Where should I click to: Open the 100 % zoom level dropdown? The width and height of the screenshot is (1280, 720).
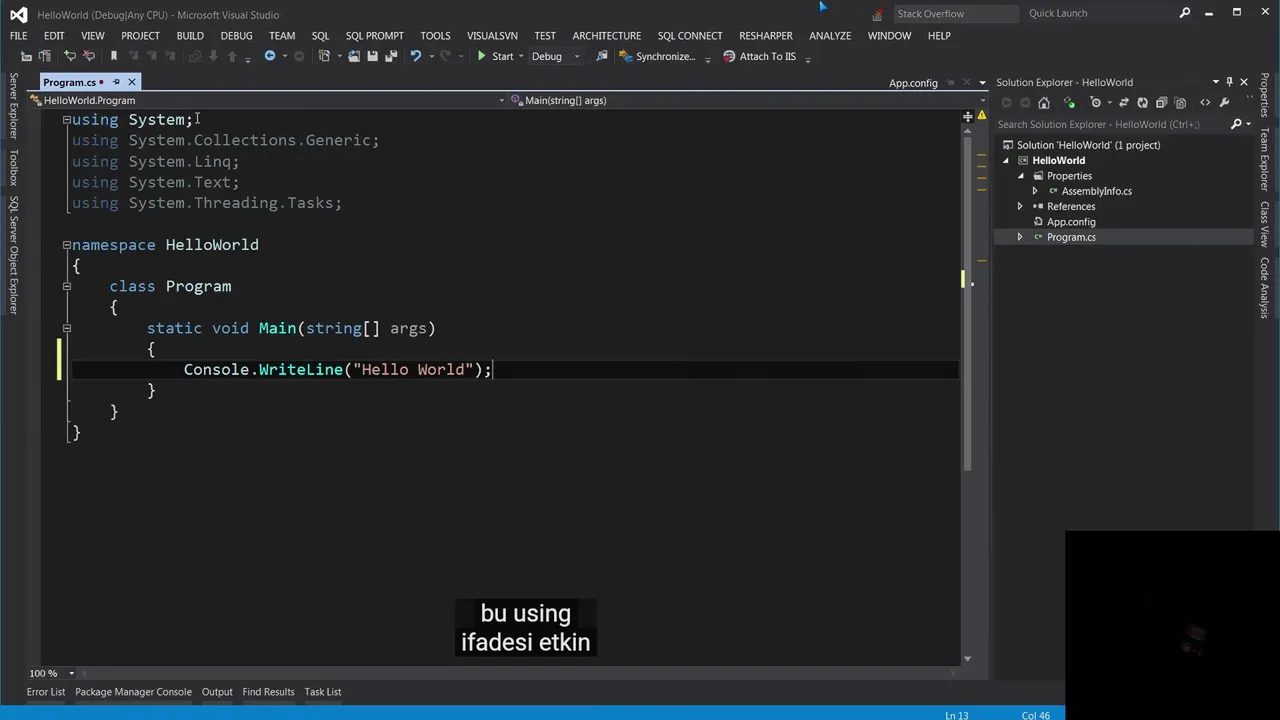click(71, 673)
